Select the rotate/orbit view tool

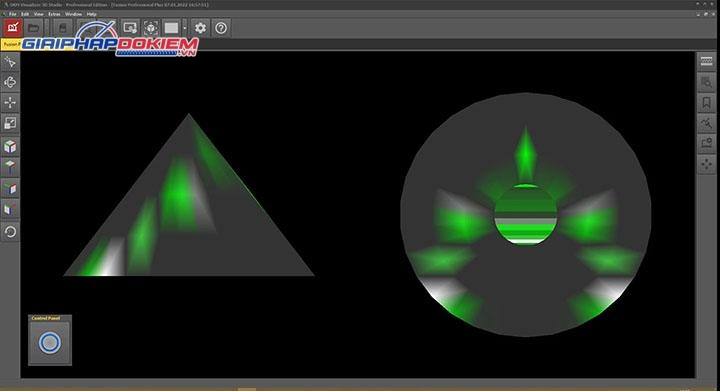[10, 82]
